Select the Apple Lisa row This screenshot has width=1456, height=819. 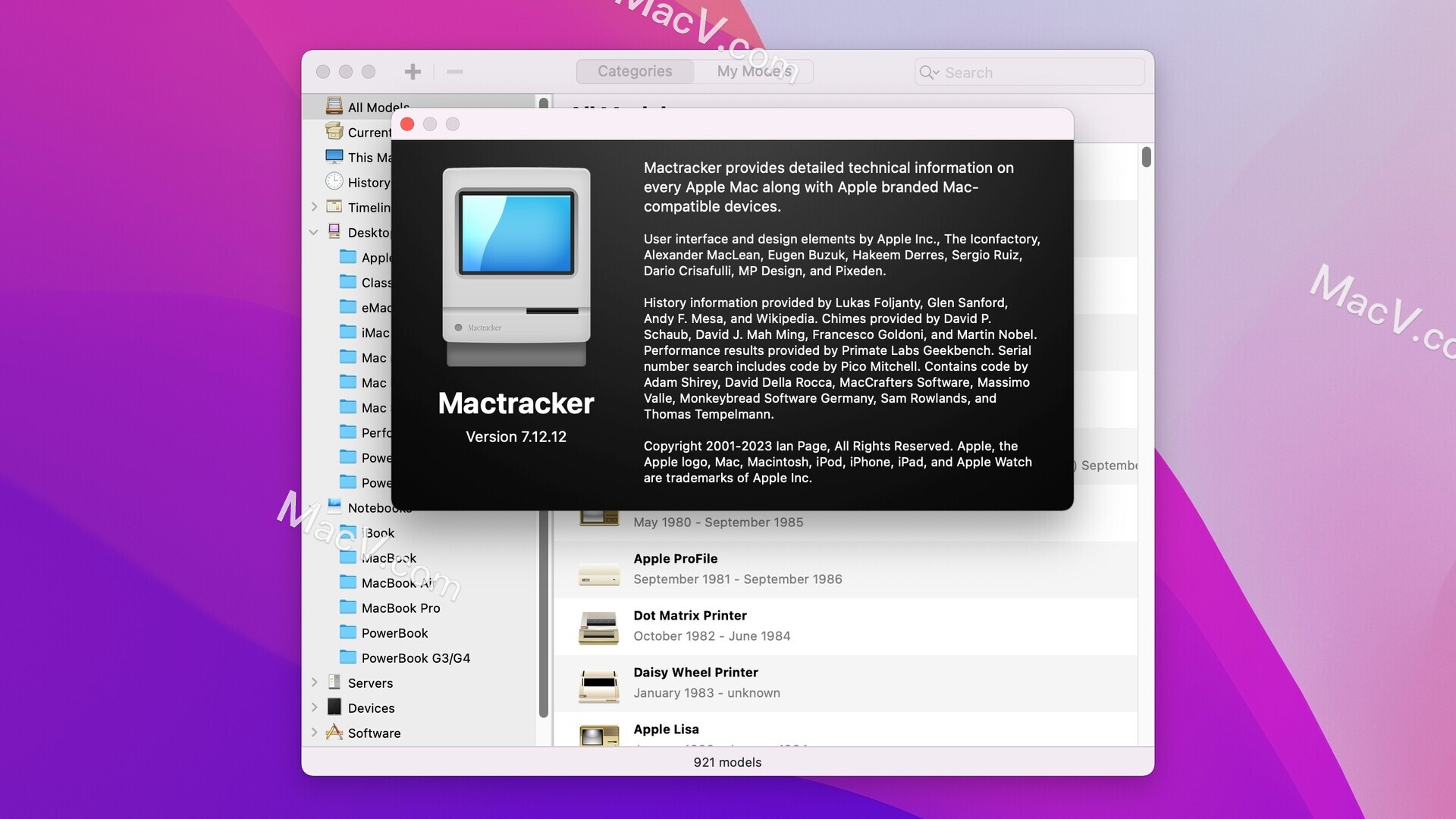[846, 730]
